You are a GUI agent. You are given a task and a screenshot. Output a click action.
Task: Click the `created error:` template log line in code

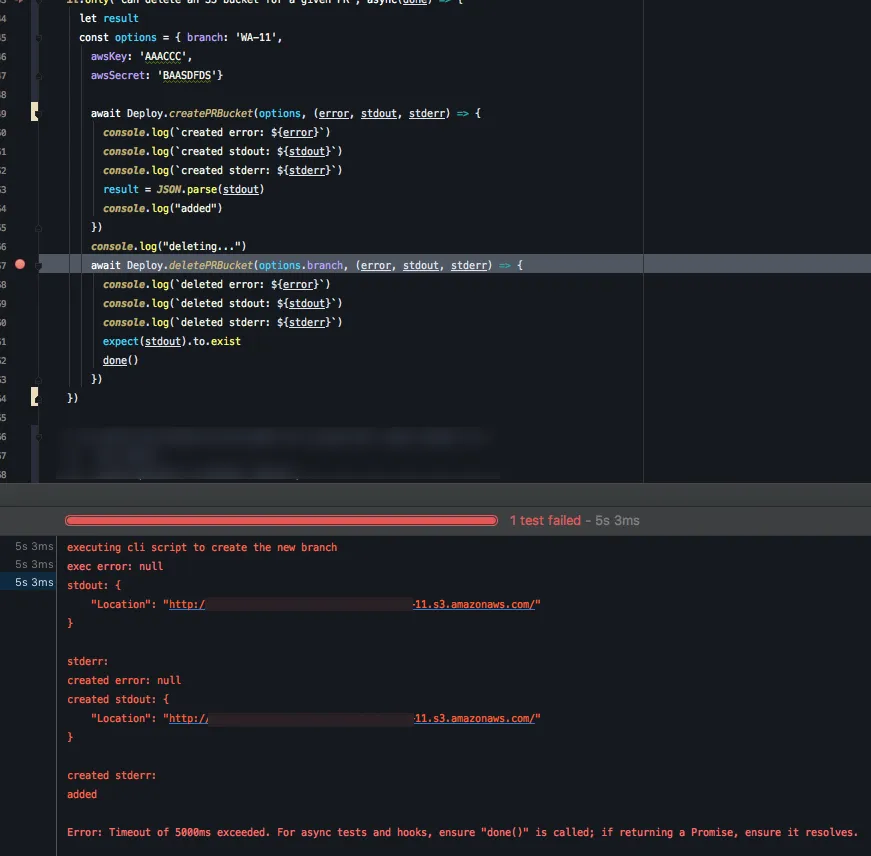(x=217, y=133)
